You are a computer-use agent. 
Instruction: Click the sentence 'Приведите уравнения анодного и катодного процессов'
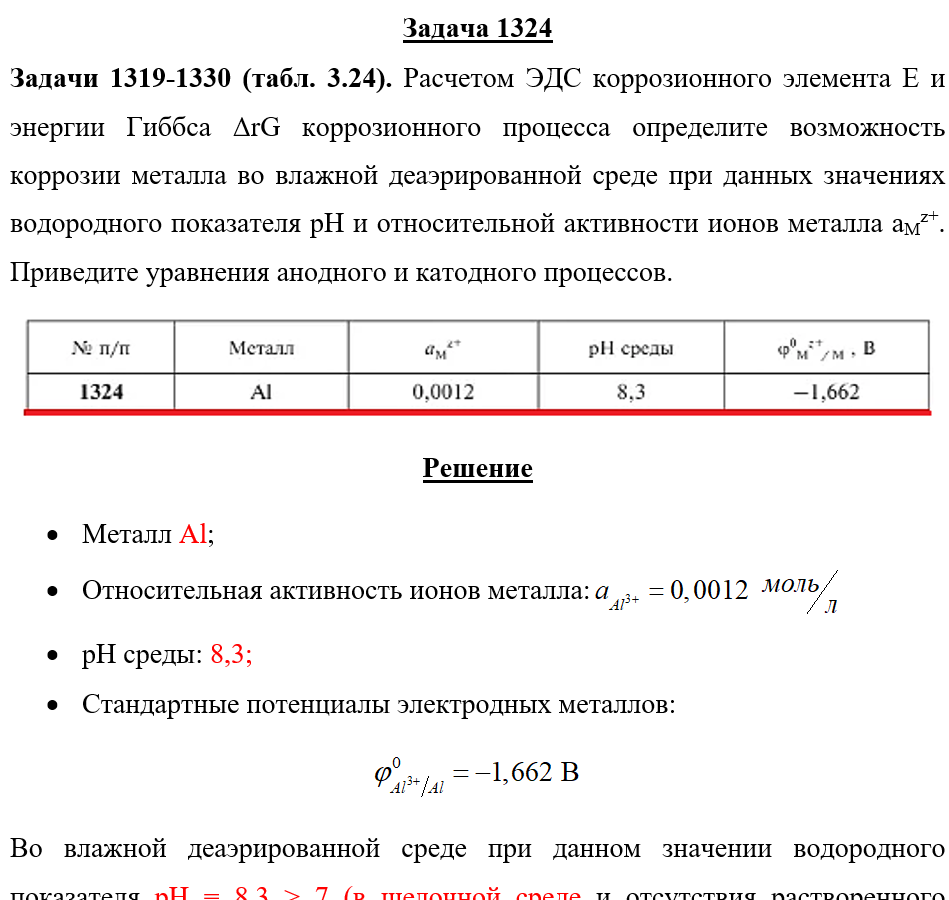point(341,272)
